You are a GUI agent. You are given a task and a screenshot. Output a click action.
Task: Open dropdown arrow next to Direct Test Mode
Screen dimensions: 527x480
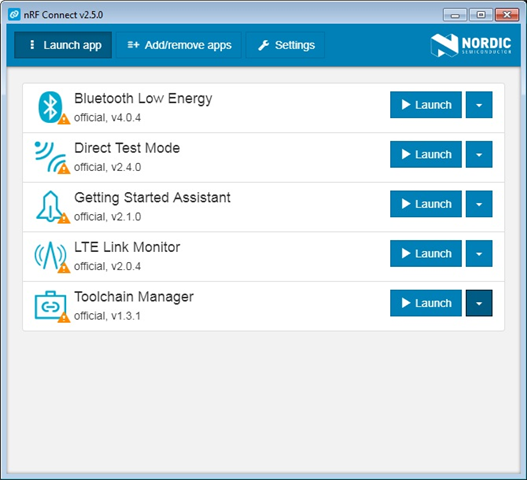[x=479, y=154]
